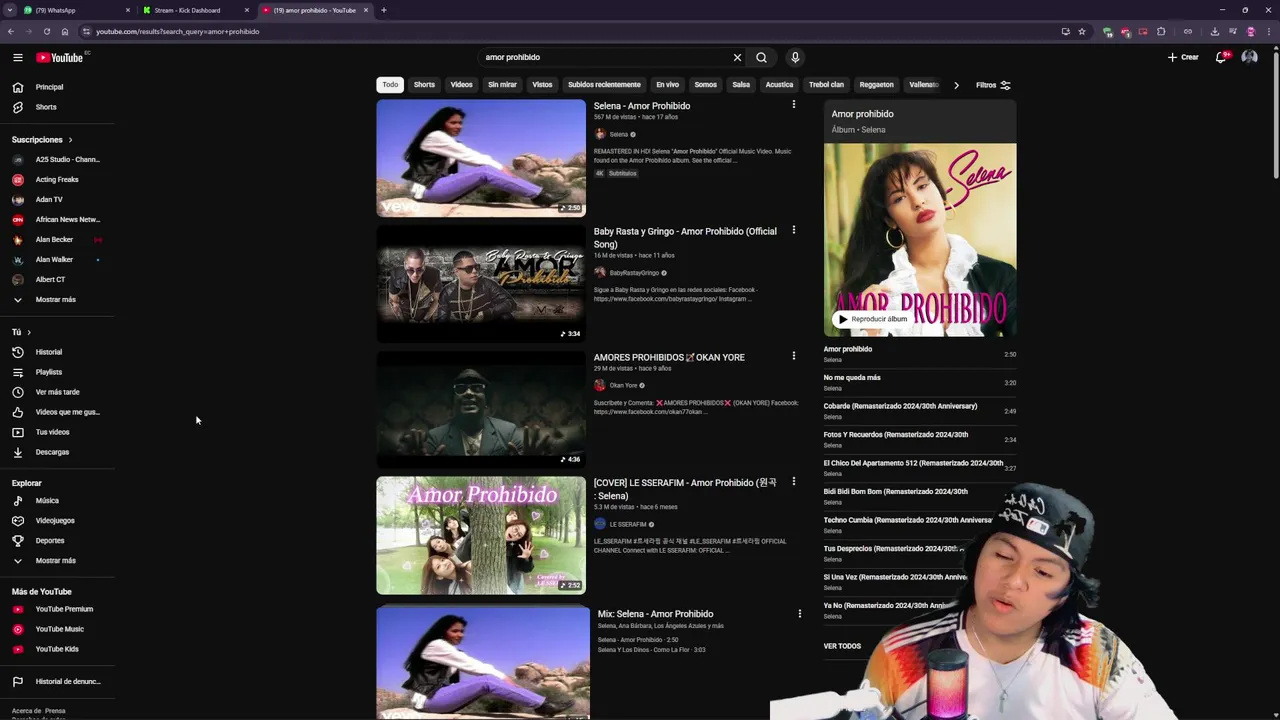
Task: Bookmark this page with star icon
Action: pos(1082,31)
